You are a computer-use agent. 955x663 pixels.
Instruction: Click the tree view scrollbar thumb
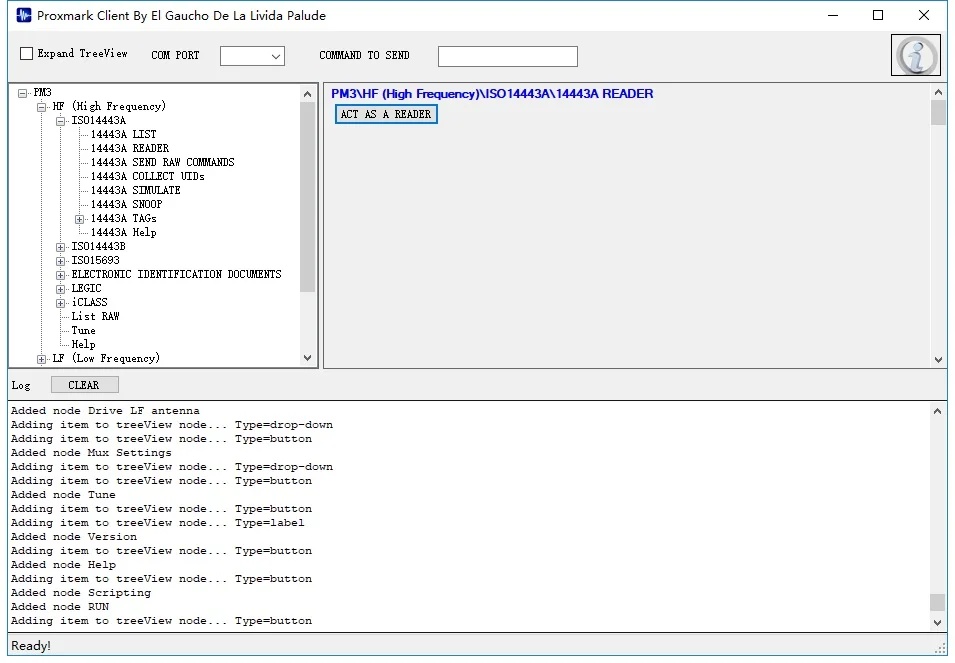pyautogui.click(x=308, y=197)
